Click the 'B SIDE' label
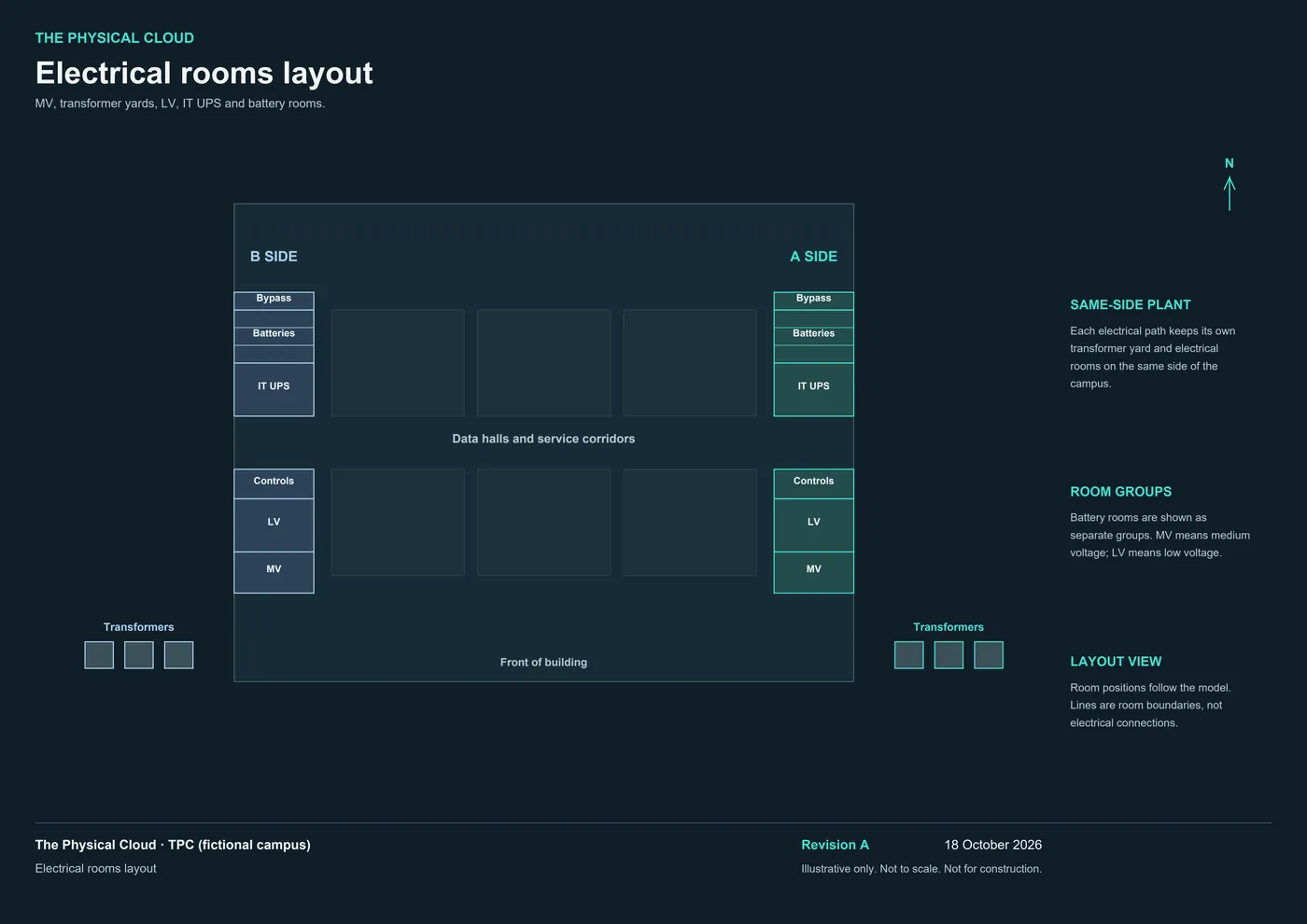This screenshot has height=924, width=1307. (274, 257)
